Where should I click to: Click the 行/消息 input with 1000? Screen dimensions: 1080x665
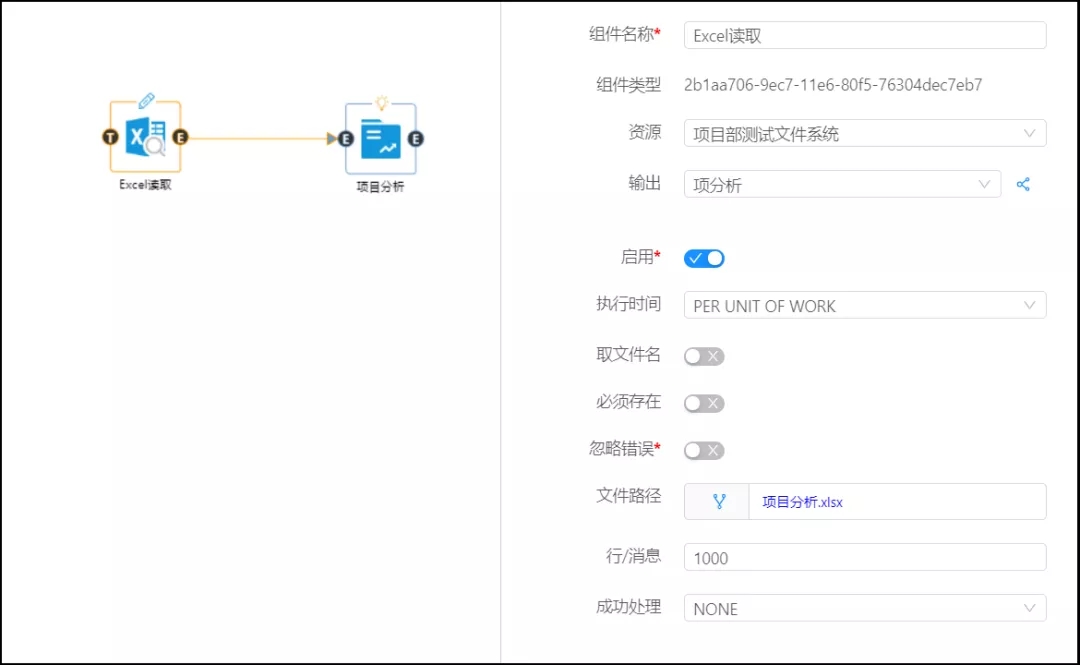(864, 558)
